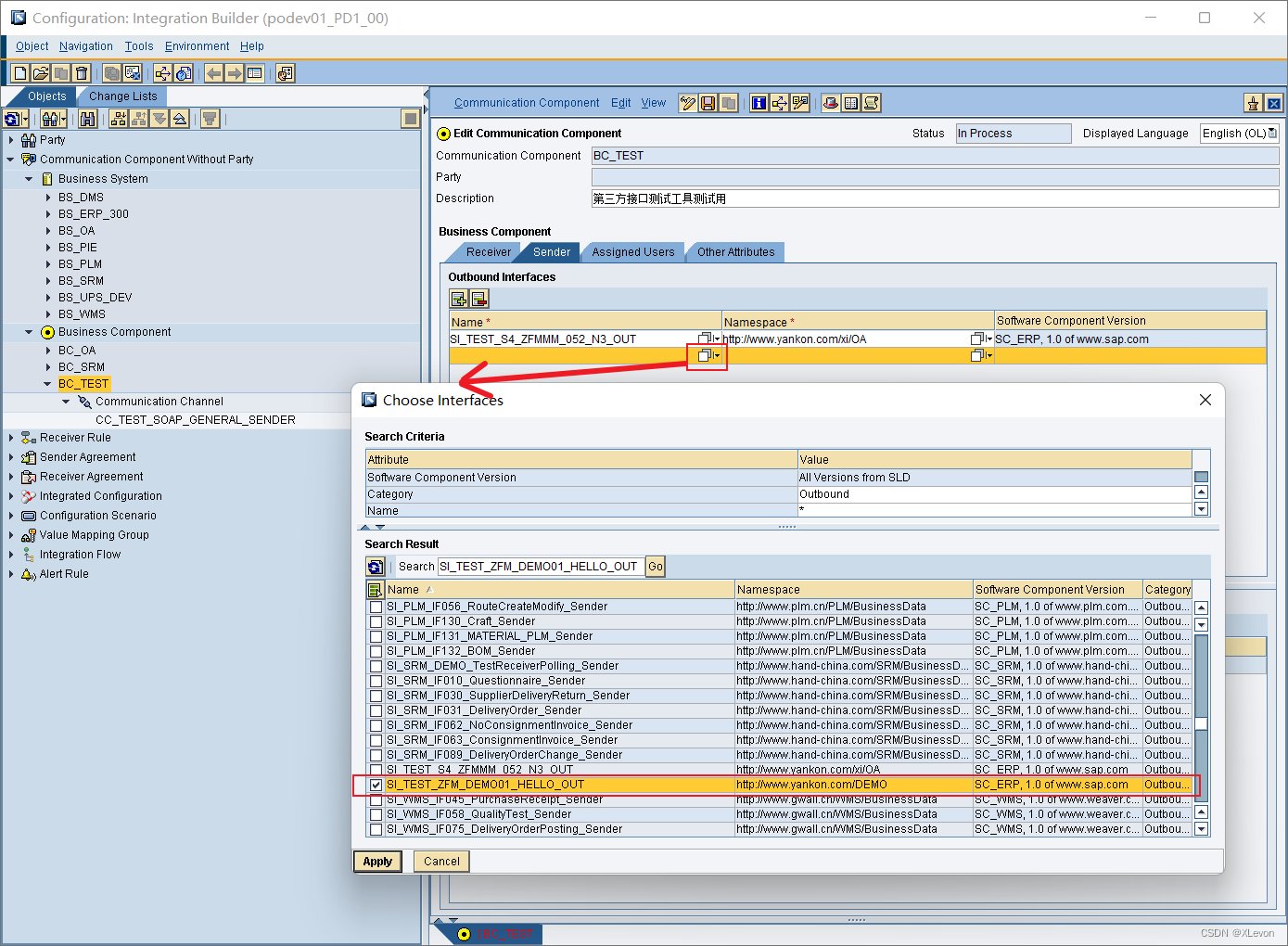Click the refresh icon in Search Result toolbar
Screen dimensions: 1288x946
[x=376, y=567]
